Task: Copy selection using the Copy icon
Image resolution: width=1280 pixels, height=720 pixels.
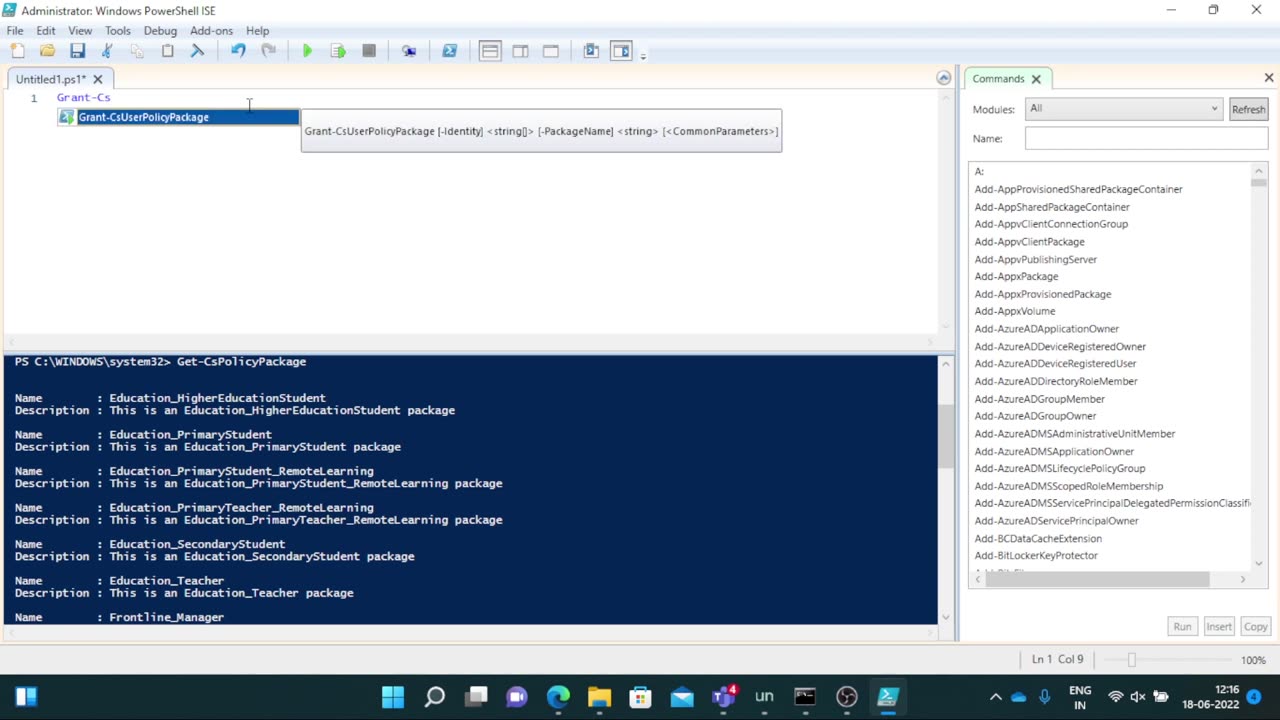Action: click(137, 51)
